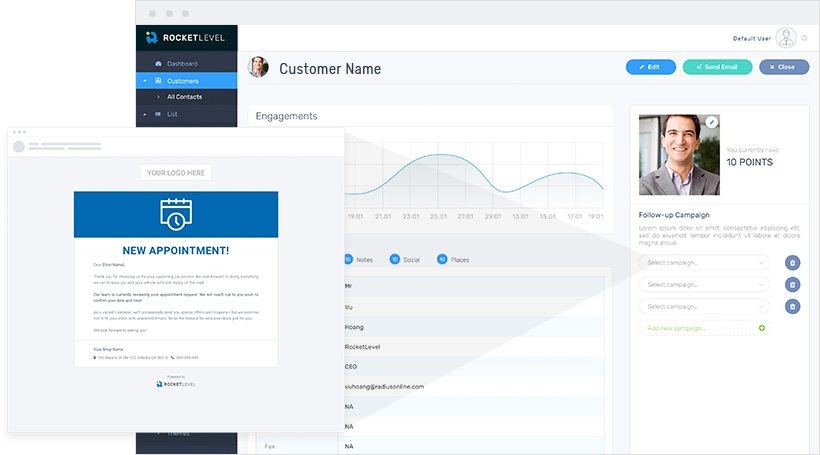Open the first Select campaign dropdown
This screenshot has height=455, width=820.
tap(704, 263)
